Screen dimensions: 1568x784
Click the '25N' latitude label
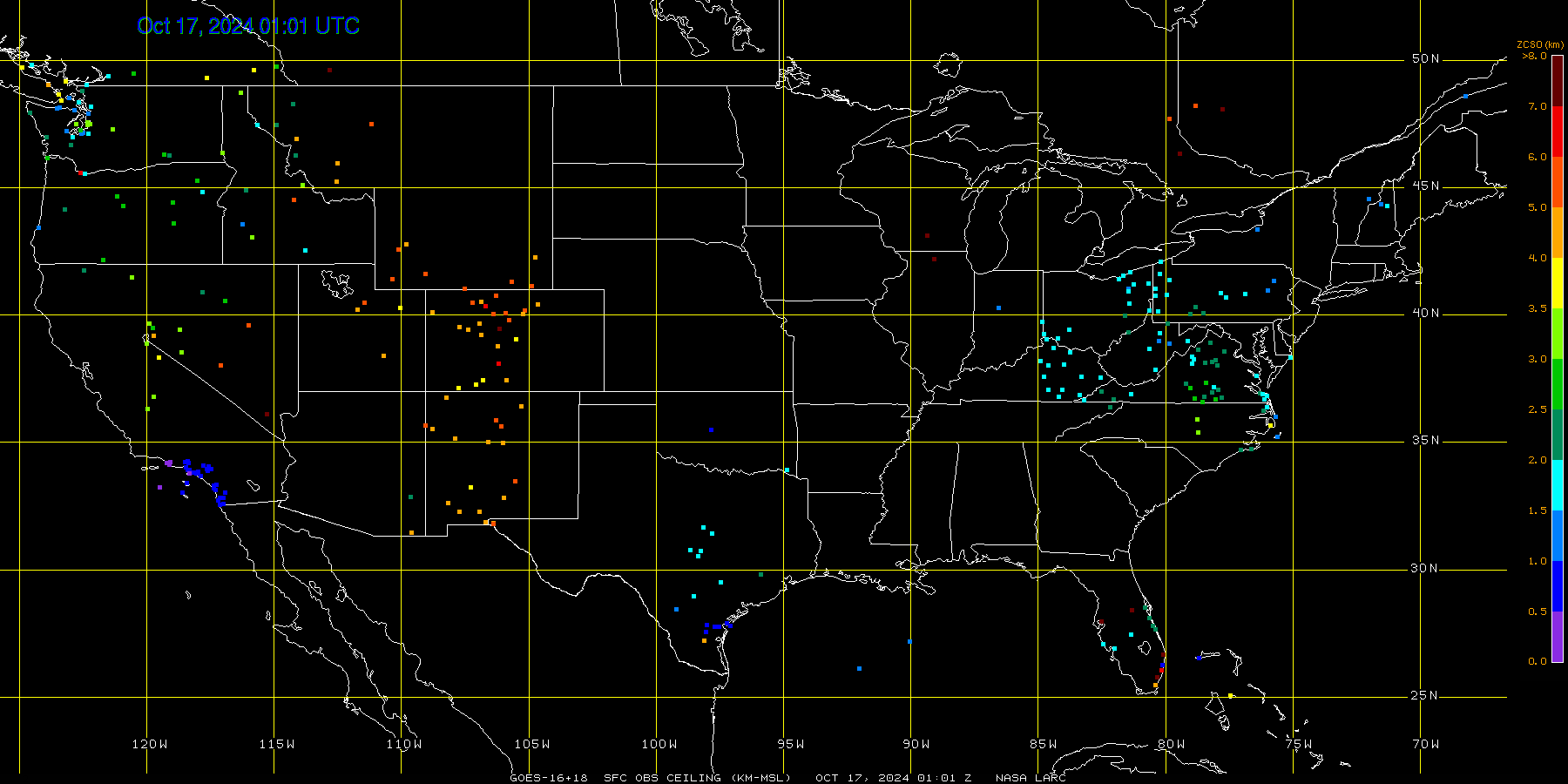click(x=1425, y=696)
